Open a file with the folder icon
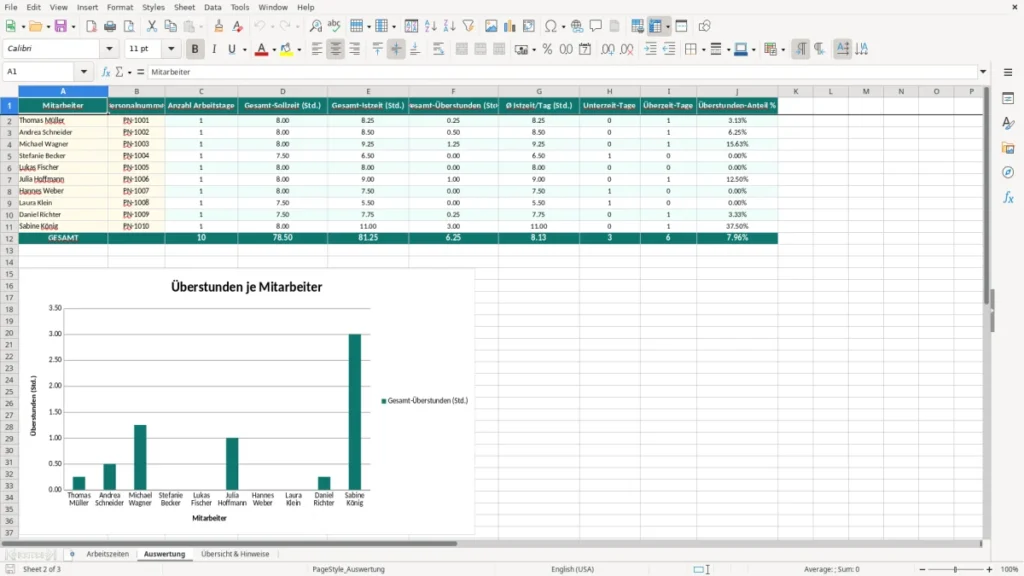Image resolution: width=1024 pixels, height=576 pixels. click(x=35, y=26)
